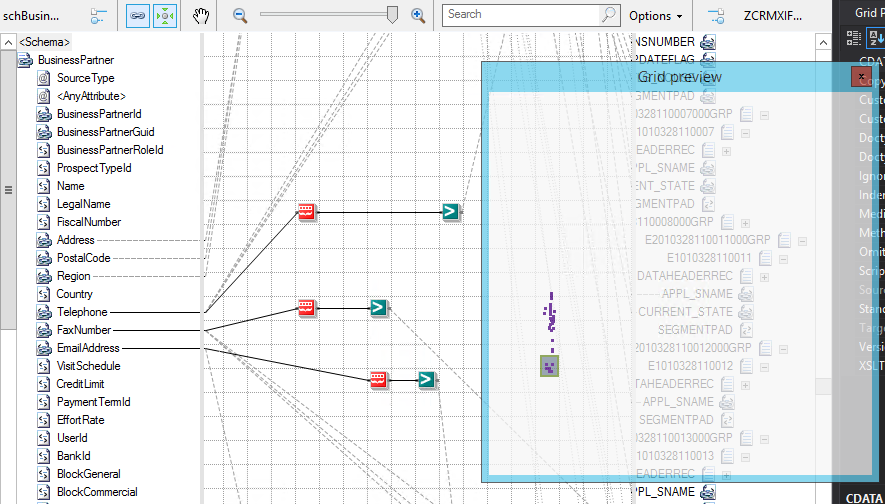Select the topmost red functoid on grid
This screenshot has height=504, width=885.
pyautogui.click(x=307, y=211)
